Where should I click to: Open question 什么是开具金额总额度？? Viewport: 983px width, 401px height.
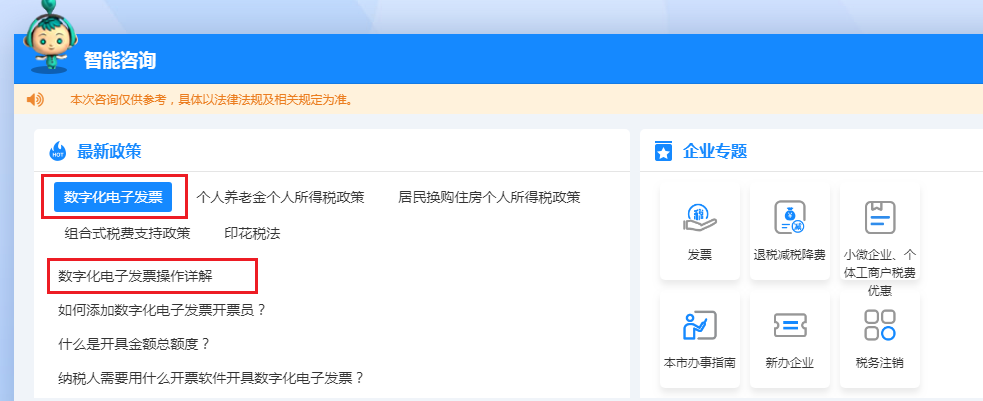[134, 344]
